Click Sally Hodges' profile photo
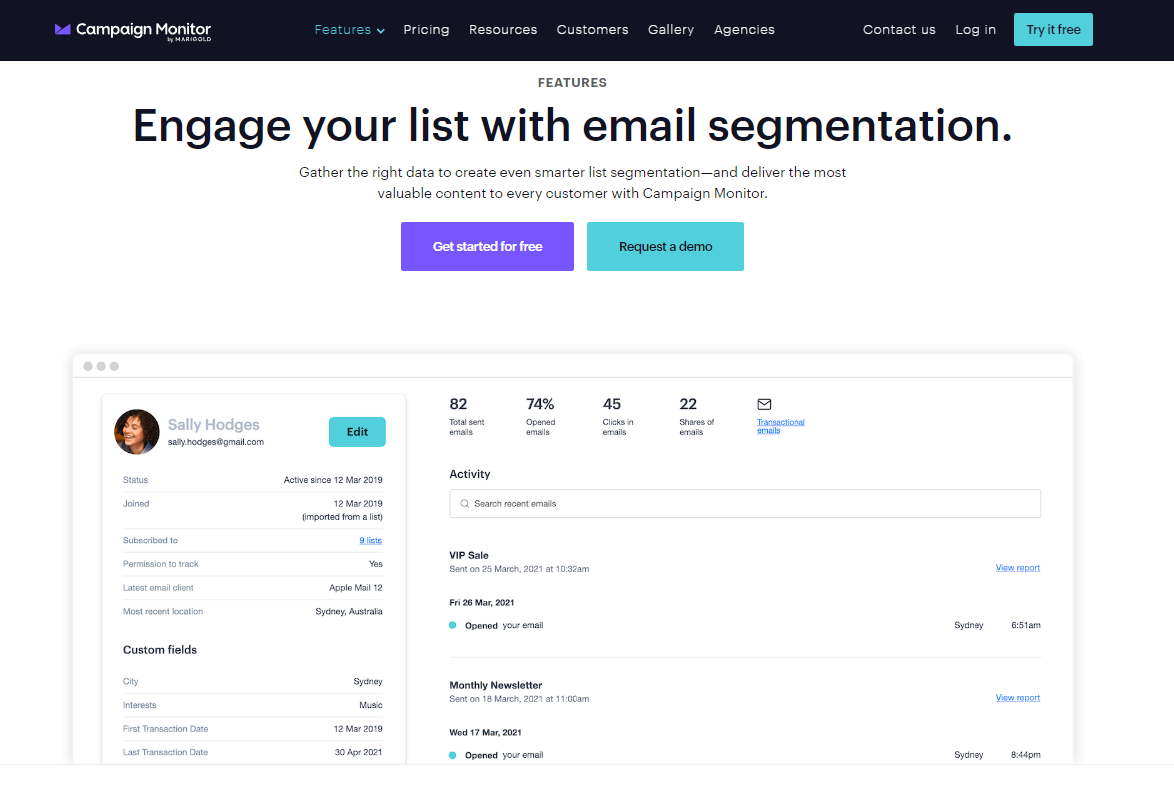1174x790 pixels. (136, 431)
